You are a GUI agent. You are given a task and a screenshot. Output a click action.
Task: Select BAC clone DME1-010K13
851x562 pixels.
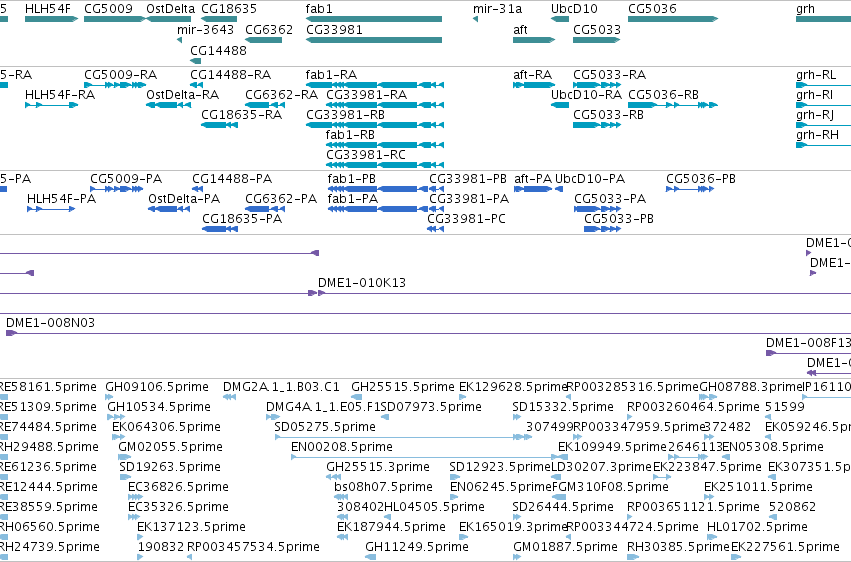362,283
